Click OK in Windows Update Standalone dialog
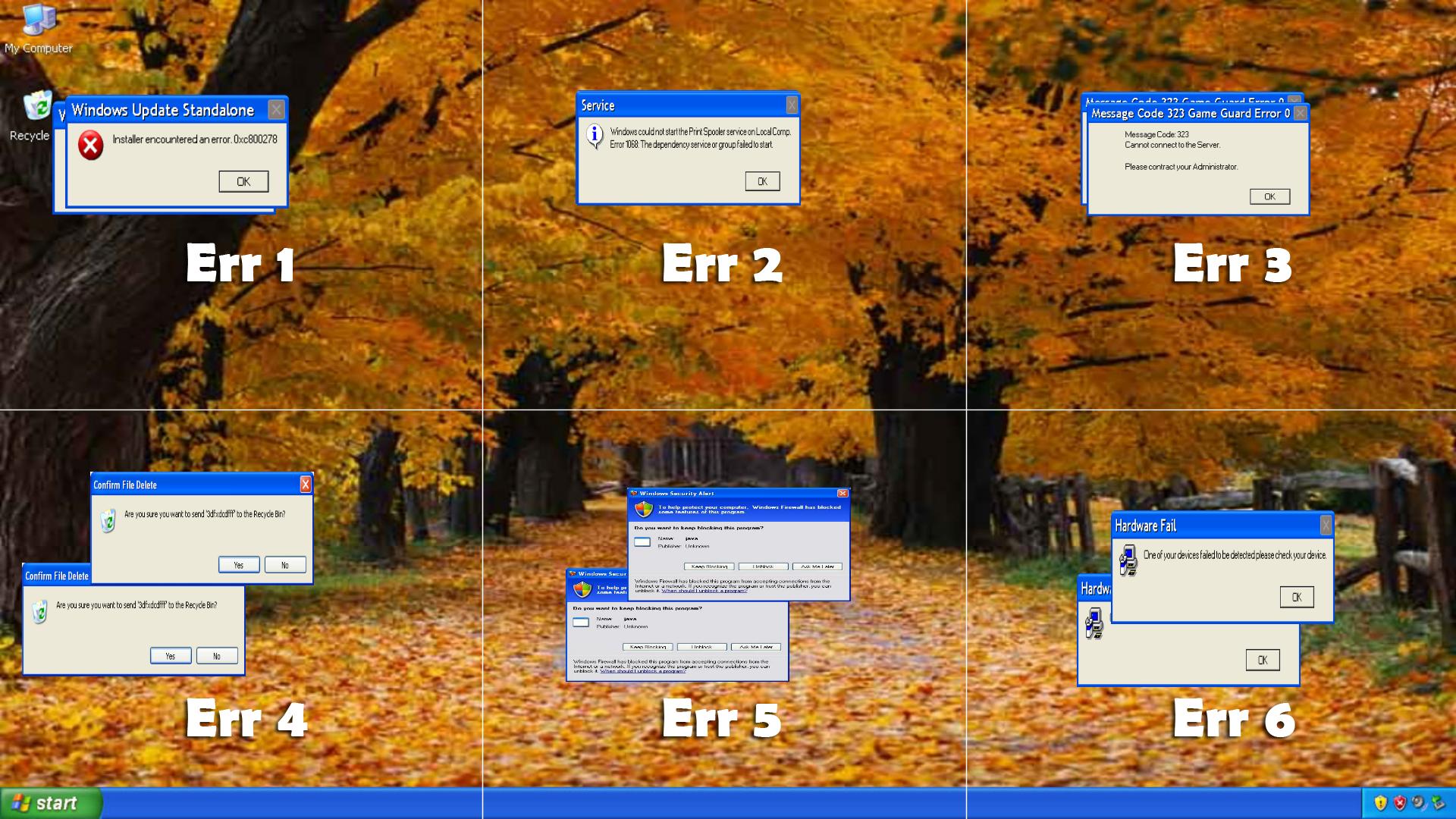The image size is (1456, 819). (x=243, y=181)
